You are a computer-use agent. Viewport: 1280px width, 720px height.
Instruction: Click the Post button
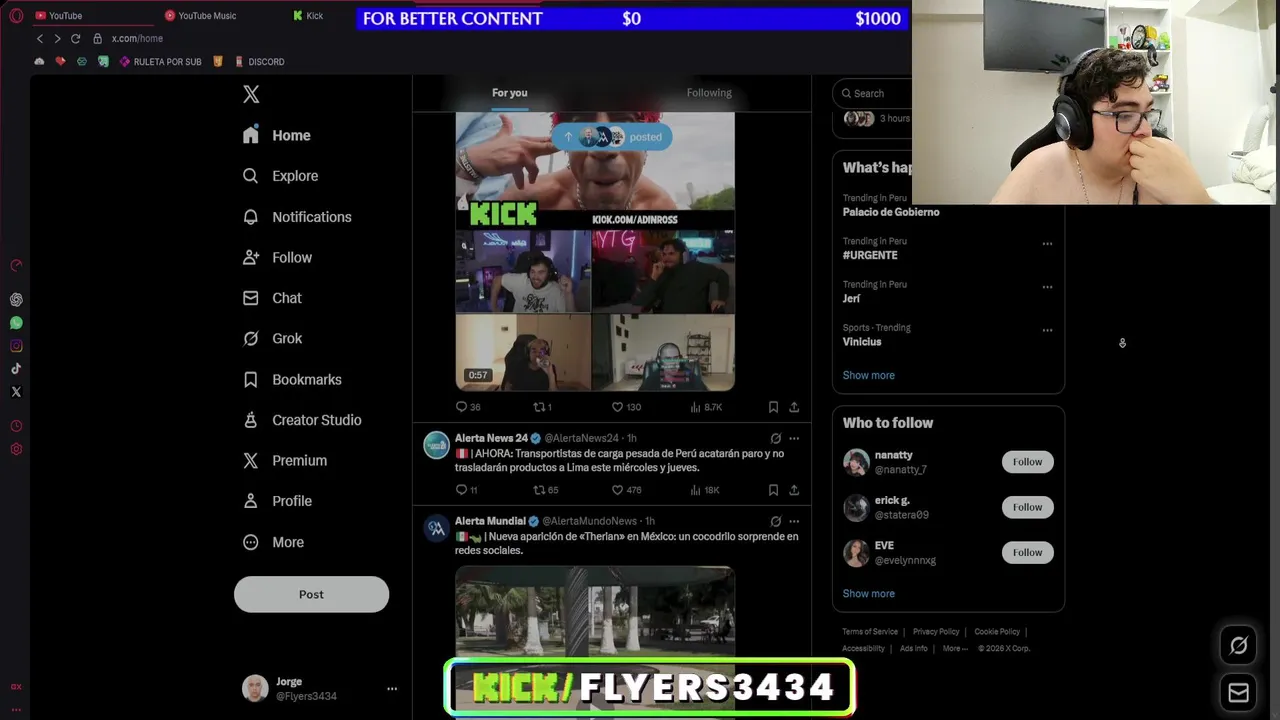pos(311,594)
